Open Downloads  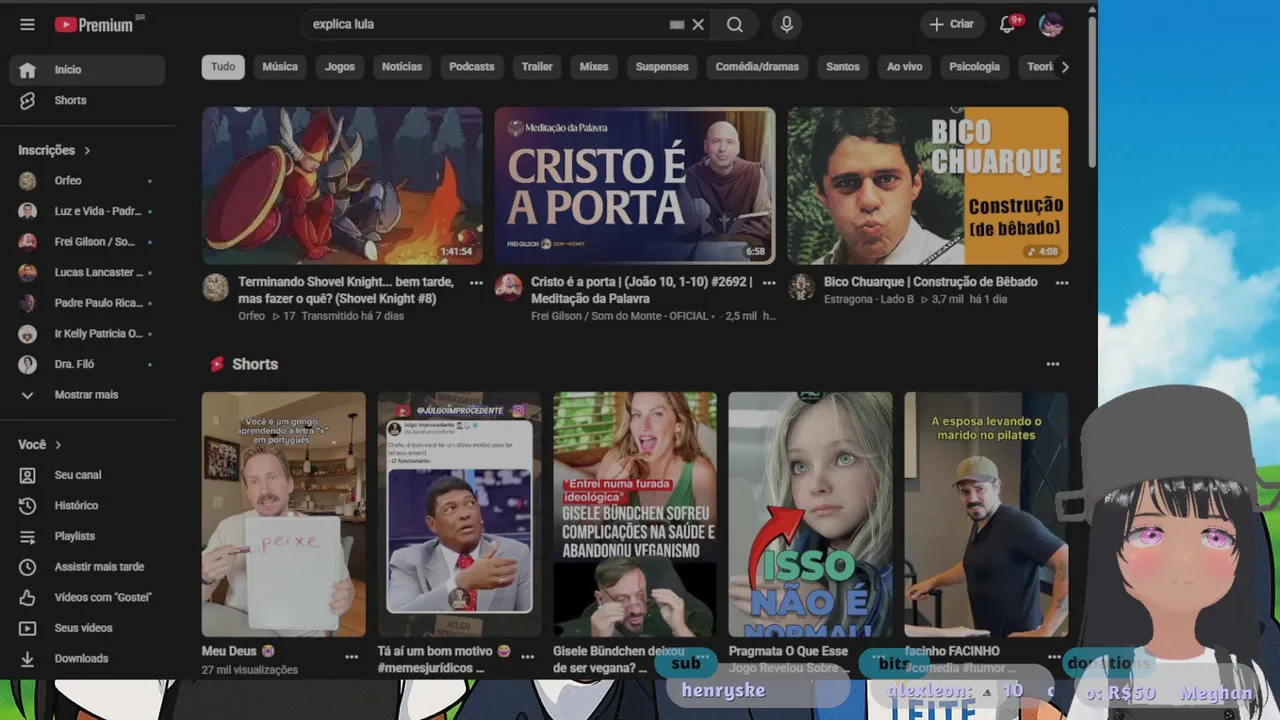pos(87,658)
